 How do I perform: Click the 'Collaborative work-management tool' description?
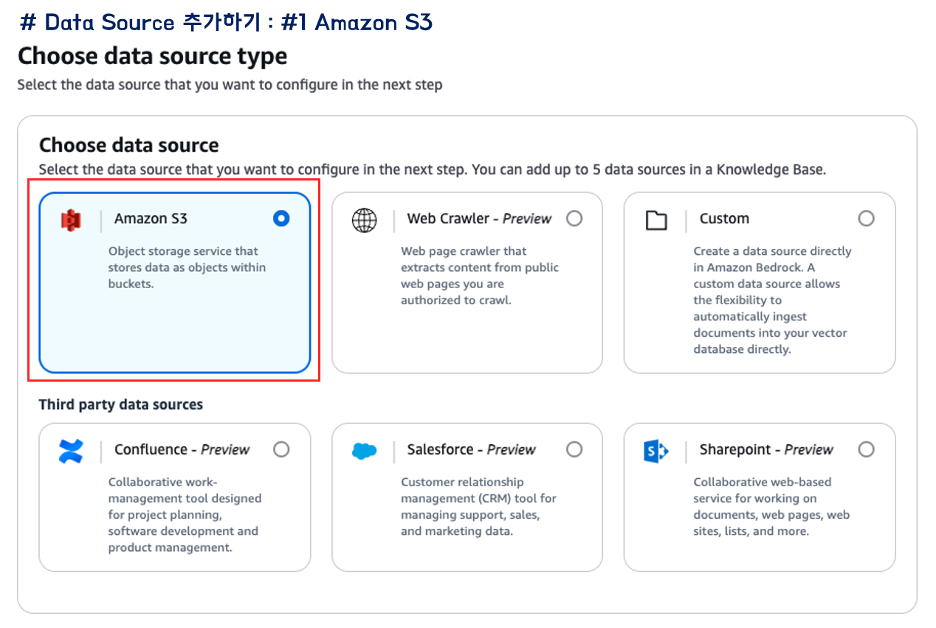[x=184, y=515]
